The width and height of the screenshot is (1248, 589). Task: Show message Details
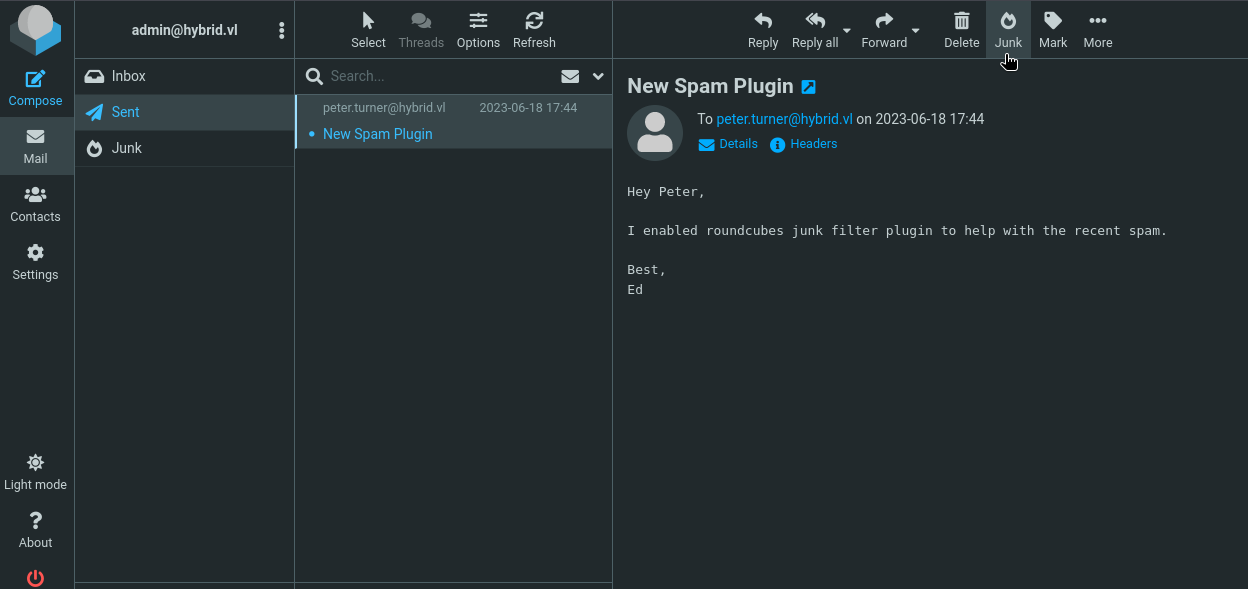click(x=728, y=144)
